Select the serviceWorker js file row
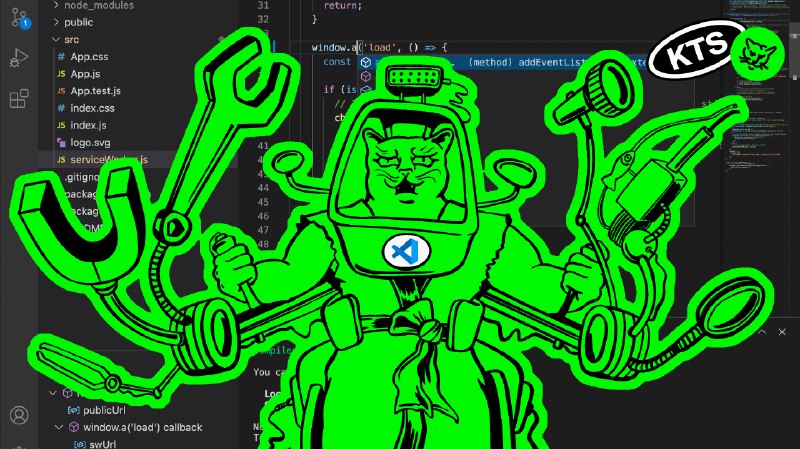Viewport: 800px width, 449px height. coord(138,160)
